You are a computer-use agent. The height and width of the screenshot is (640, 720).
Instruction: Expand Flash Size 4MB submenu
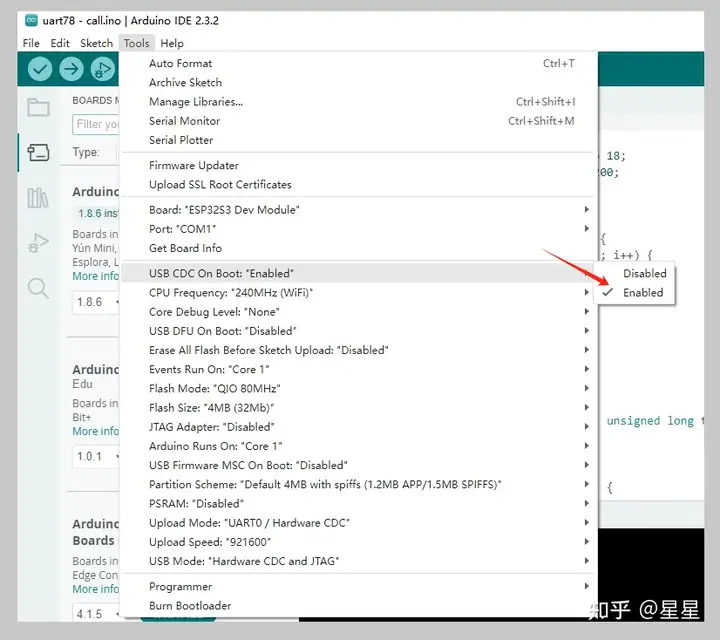click(x=359, y=408)
